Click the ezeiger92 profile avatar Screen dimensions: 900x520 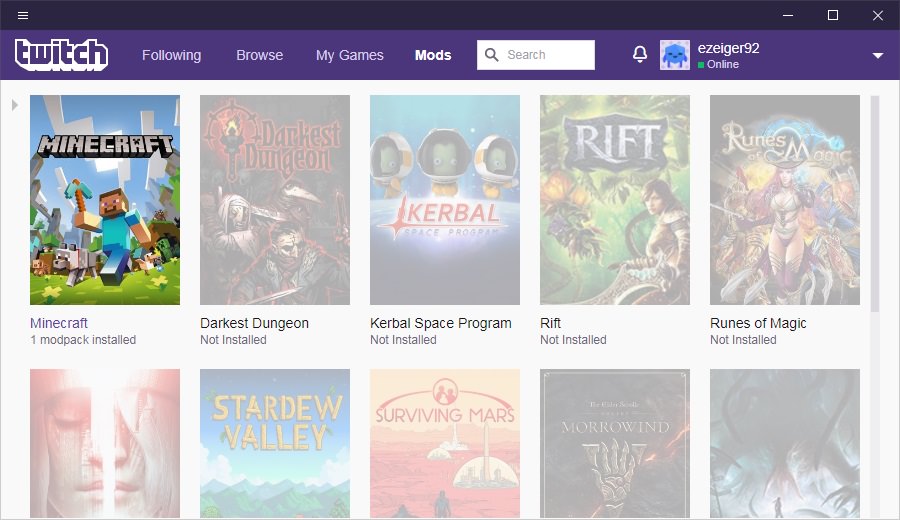click(675, 55)
